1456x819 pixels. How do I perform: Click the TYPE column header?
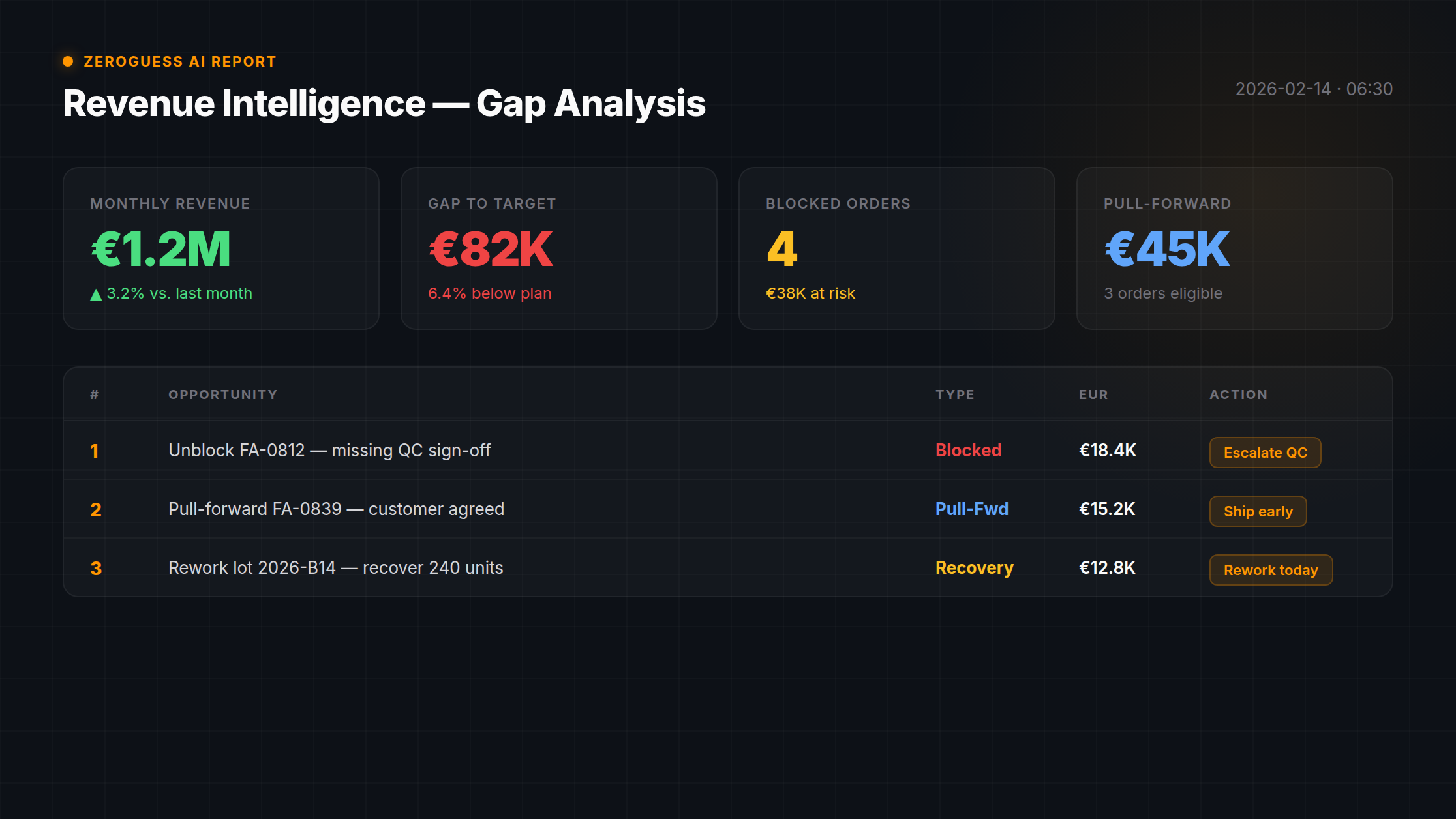tap(955, 394)
